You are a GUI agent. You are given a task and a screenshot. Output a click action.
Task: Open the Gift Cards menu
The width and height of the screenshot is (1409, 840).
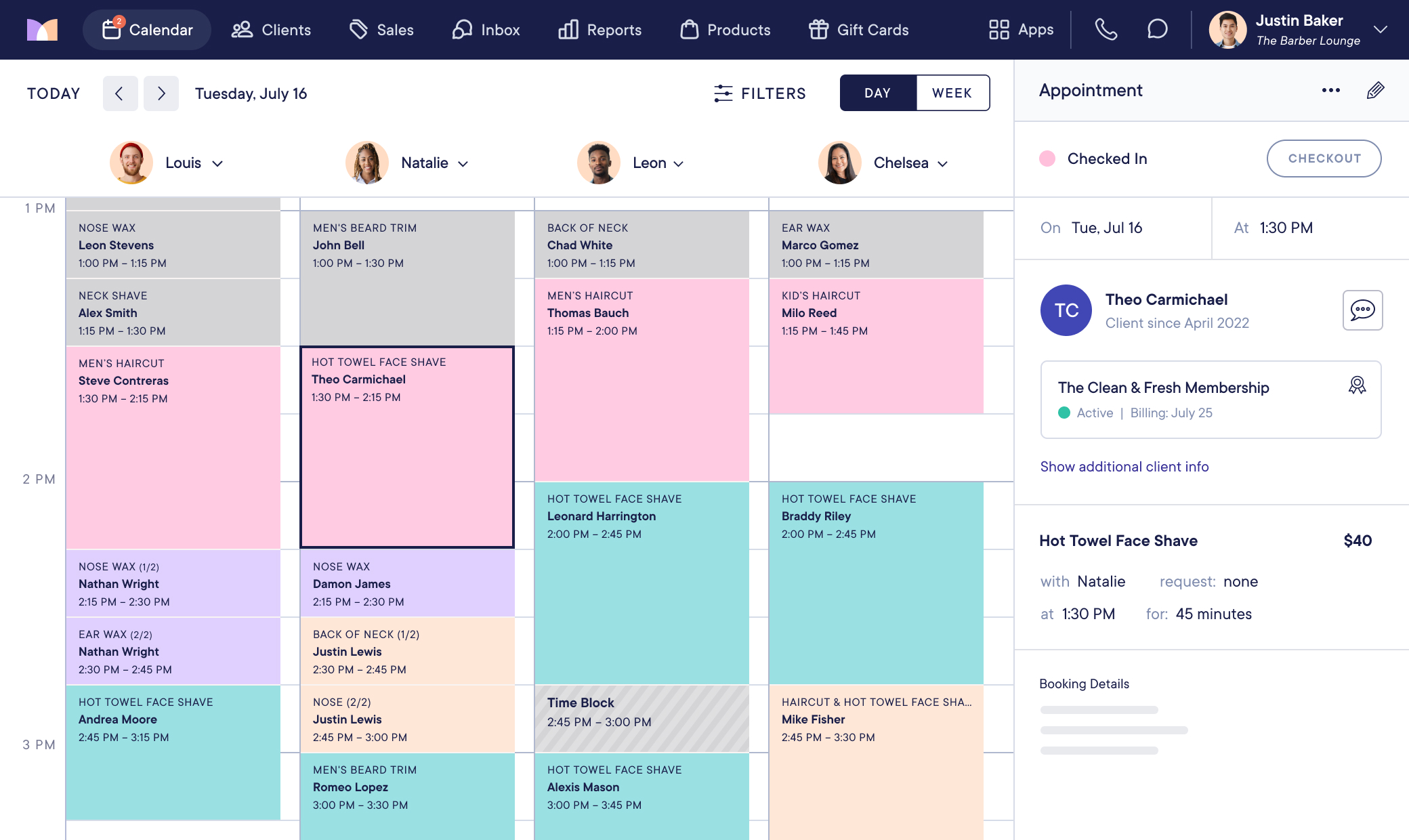858,30
